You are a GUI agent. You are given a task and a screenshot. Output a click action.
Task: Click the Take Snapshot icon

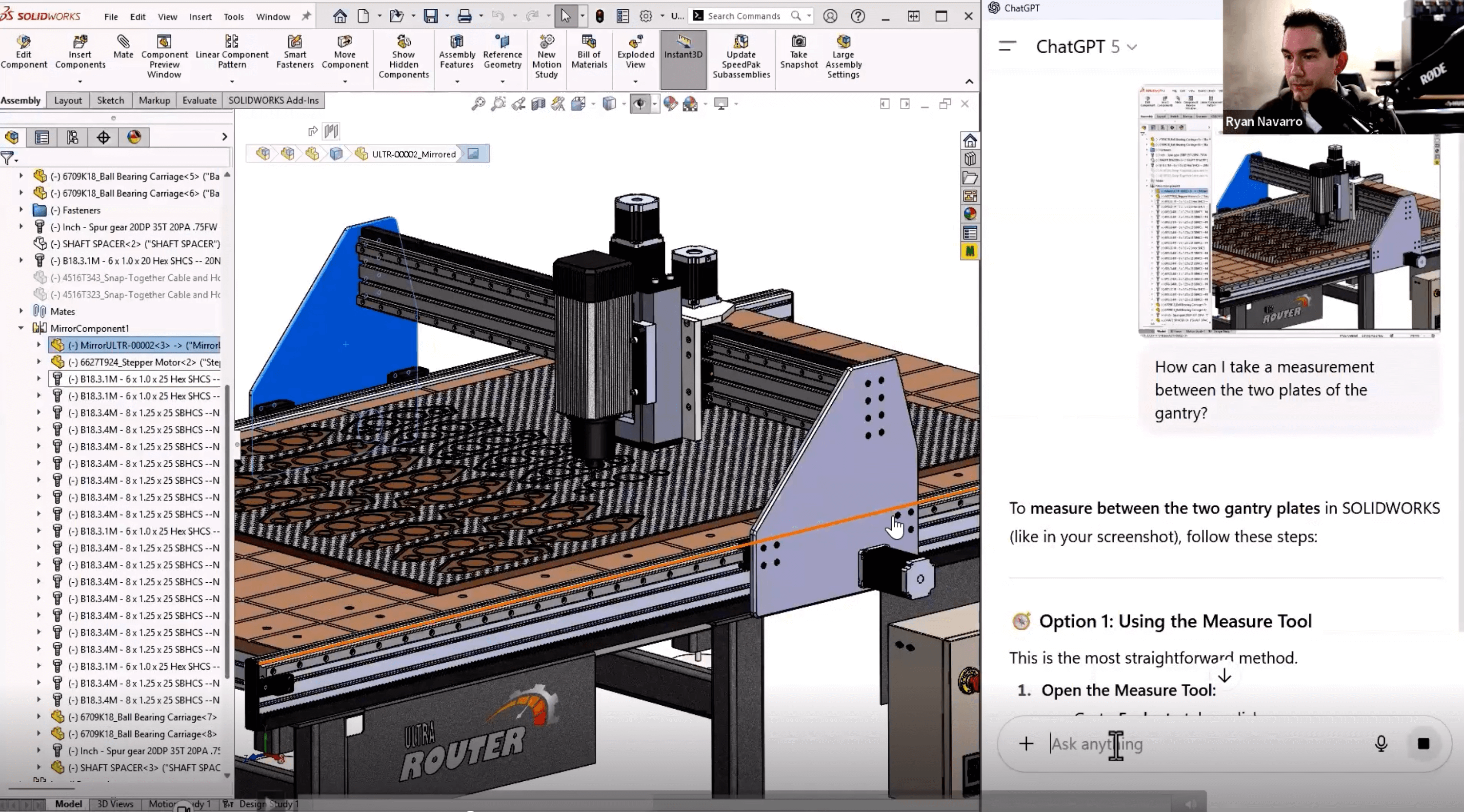[799, 52]
